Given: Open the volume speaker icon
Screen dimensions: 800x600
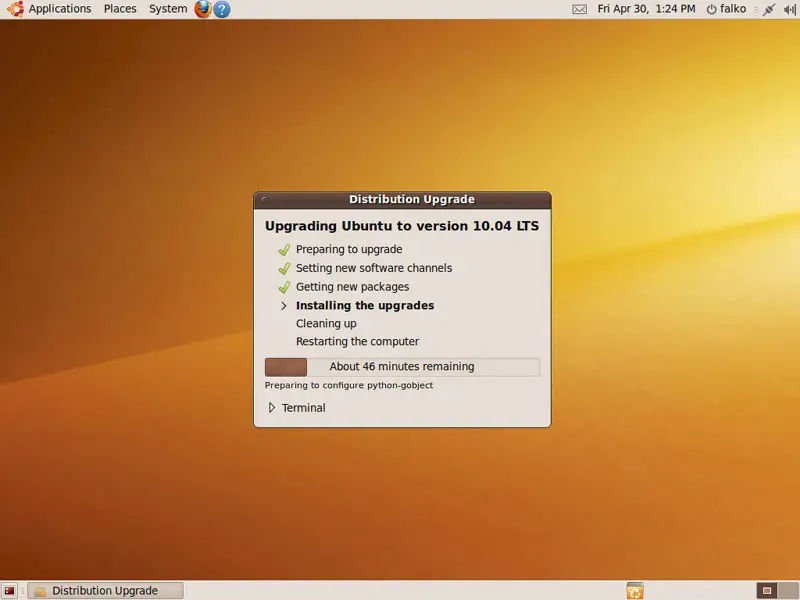Looking at the screenshot, I should [790, 9].
